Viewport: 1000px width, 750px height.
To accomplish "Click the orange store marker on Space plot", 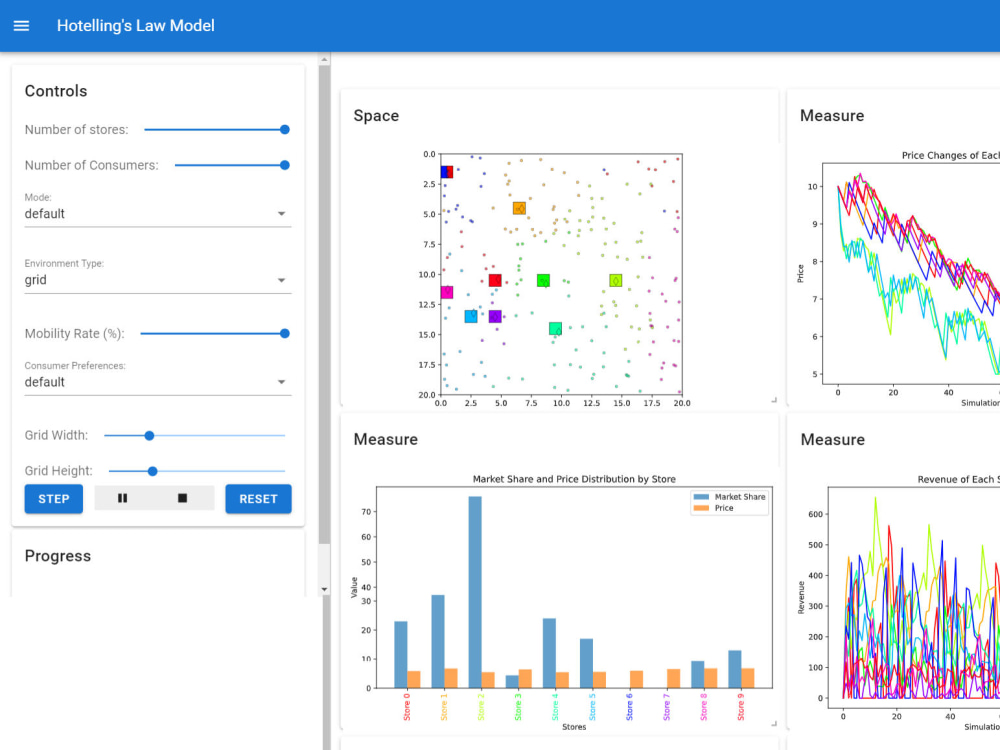I will pos(519,209).
